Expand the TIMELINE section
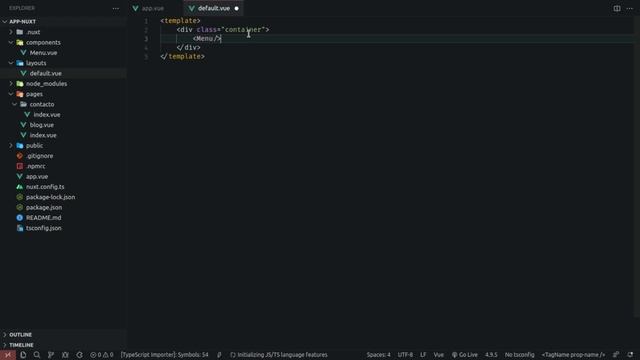Screen dimensions: 640x360 21,345
